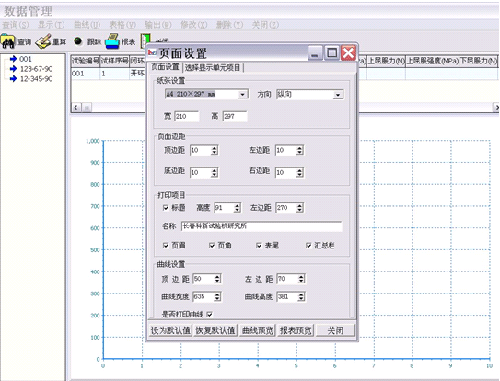
Task: Open the 删除(Y) menu
Action: [x=229, y=25]
